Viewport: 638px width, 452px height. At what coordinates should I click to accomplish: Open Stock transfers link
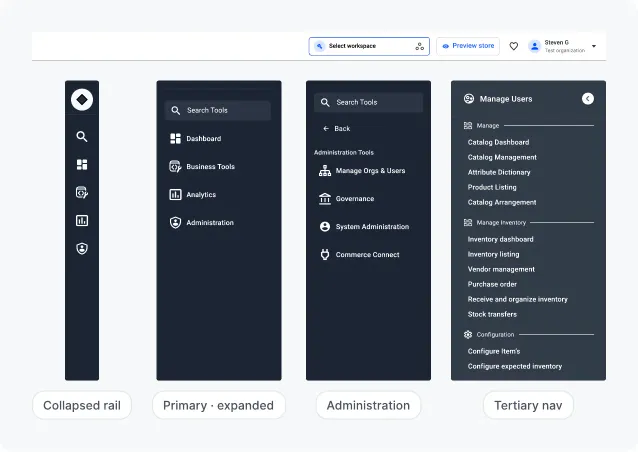coord(492,314)
